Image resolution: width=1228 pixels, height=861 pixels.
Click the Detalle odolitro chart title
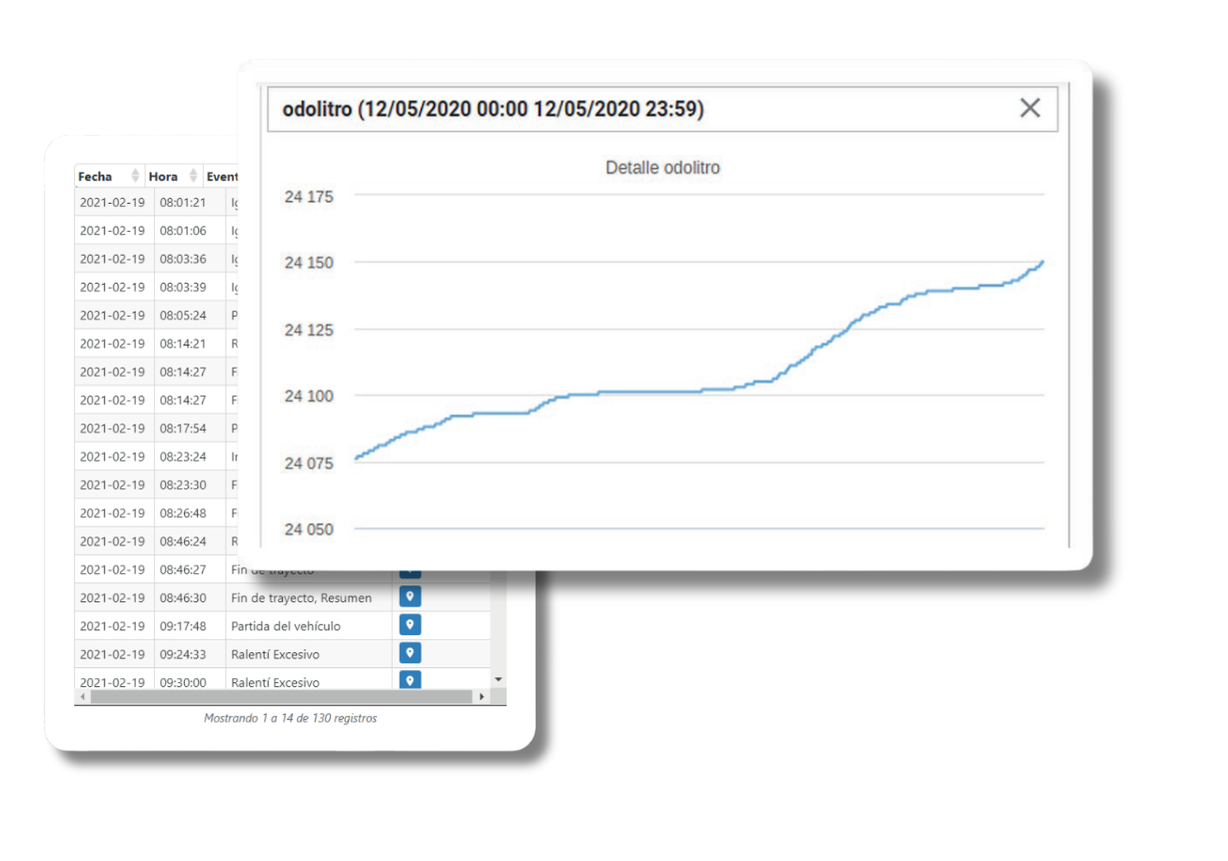pyautogui.click(x=662, y=168)
